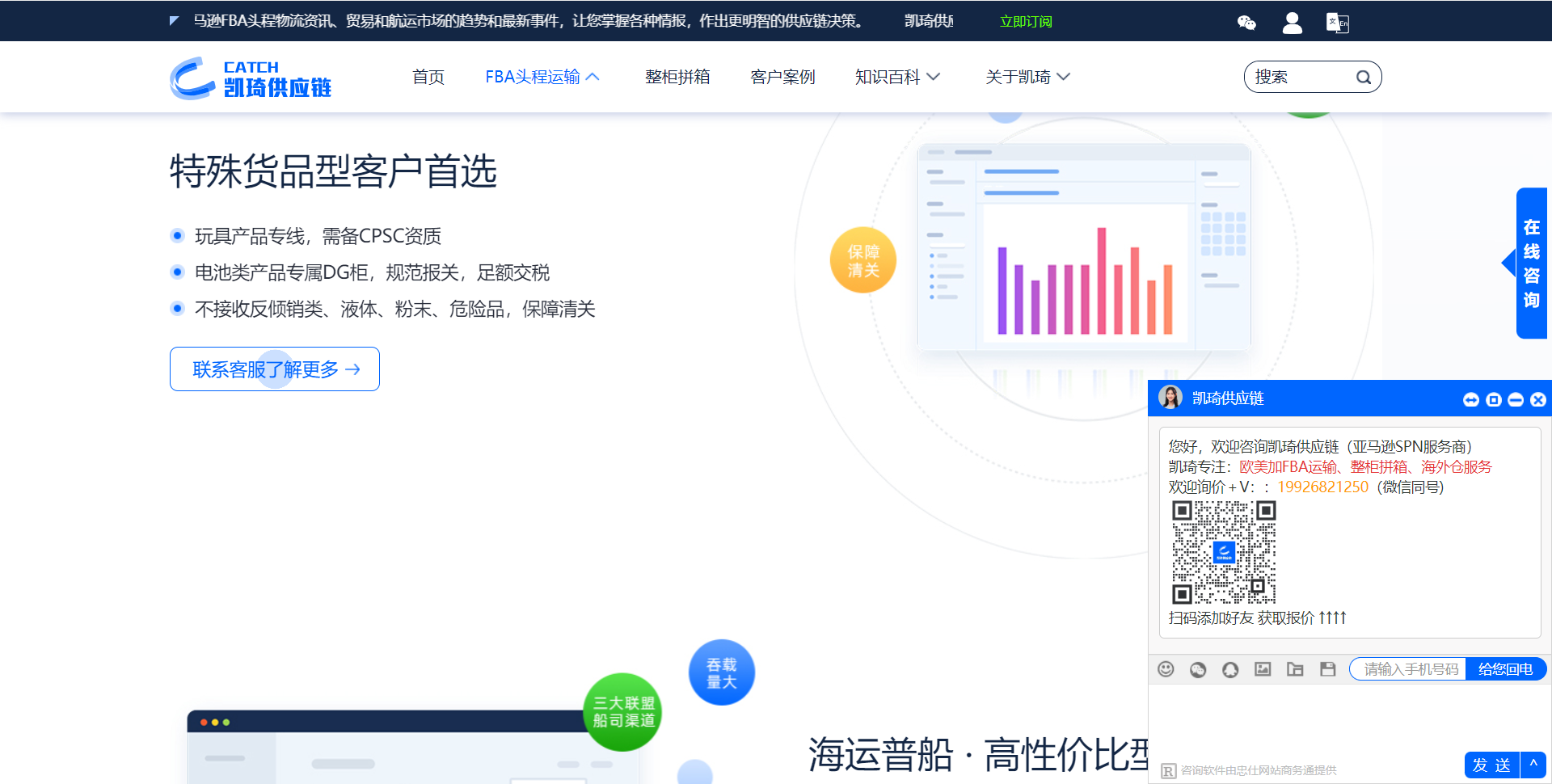Click the bullet 不接收反倾销类、液体、粉末
The image size is (1552, 784).
tap(394, 309)
